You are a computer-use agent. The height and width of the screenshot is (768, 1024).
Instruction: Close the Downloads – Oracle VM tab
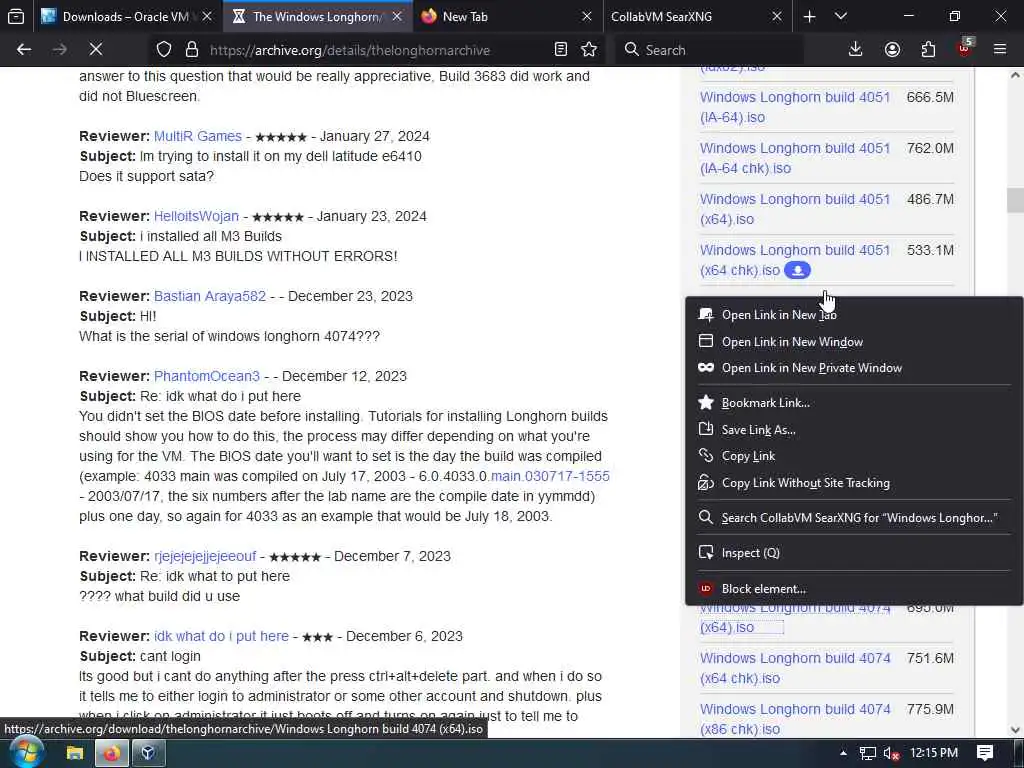coord(207,16)
